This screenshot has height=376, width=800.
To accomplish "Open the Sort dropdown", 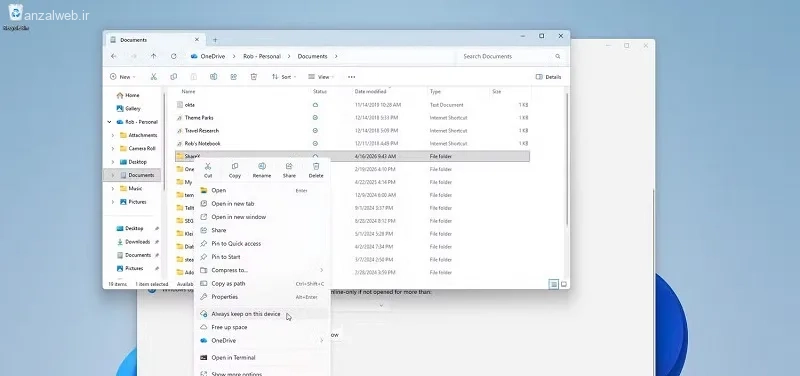I will (284, 77).
